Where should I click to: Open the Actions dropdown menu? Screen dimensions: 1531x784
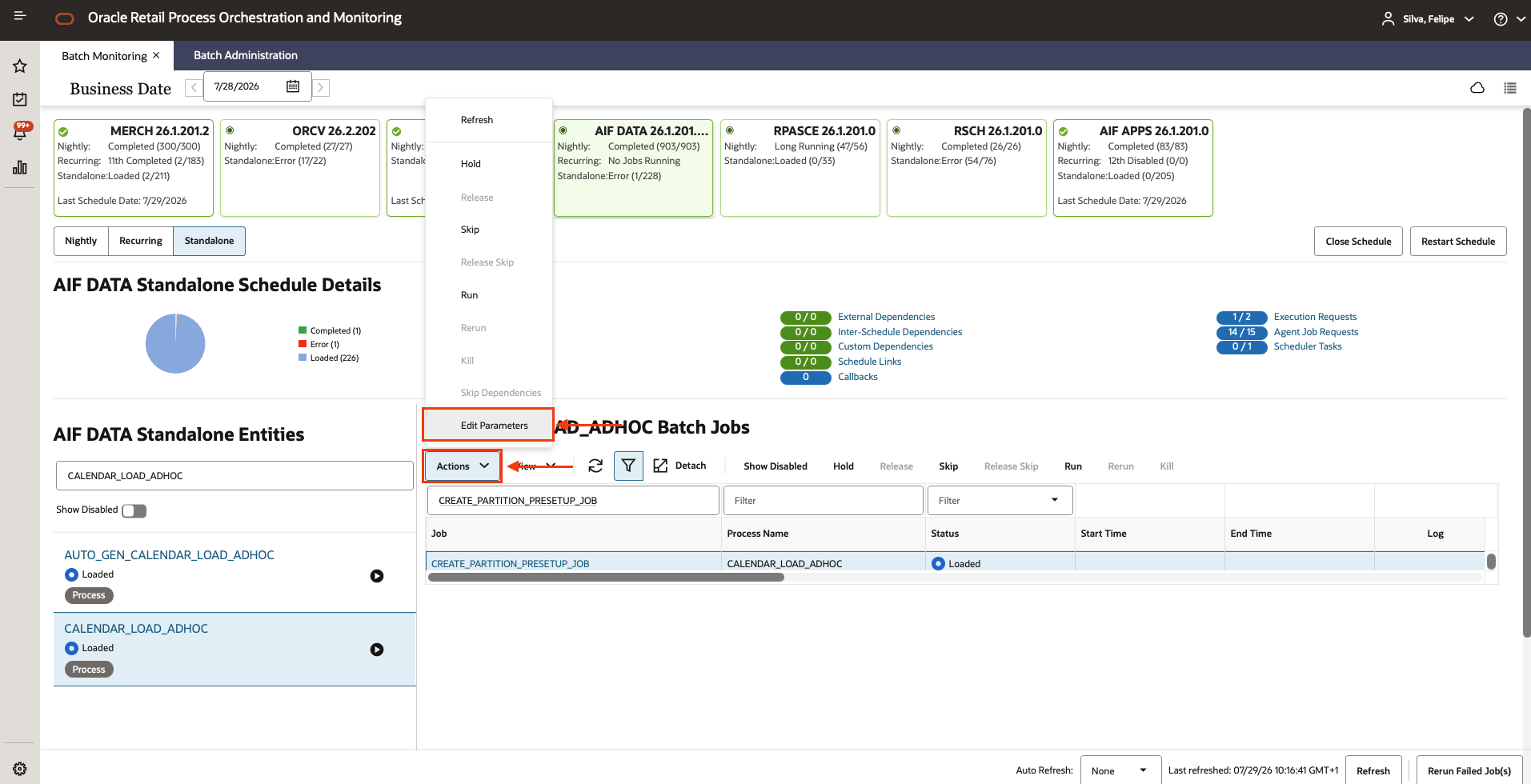[x=463, y=466]
